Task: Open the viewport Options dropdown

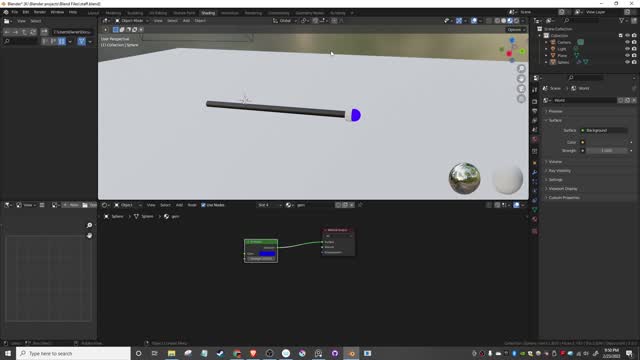Action: tap(516, 29)
